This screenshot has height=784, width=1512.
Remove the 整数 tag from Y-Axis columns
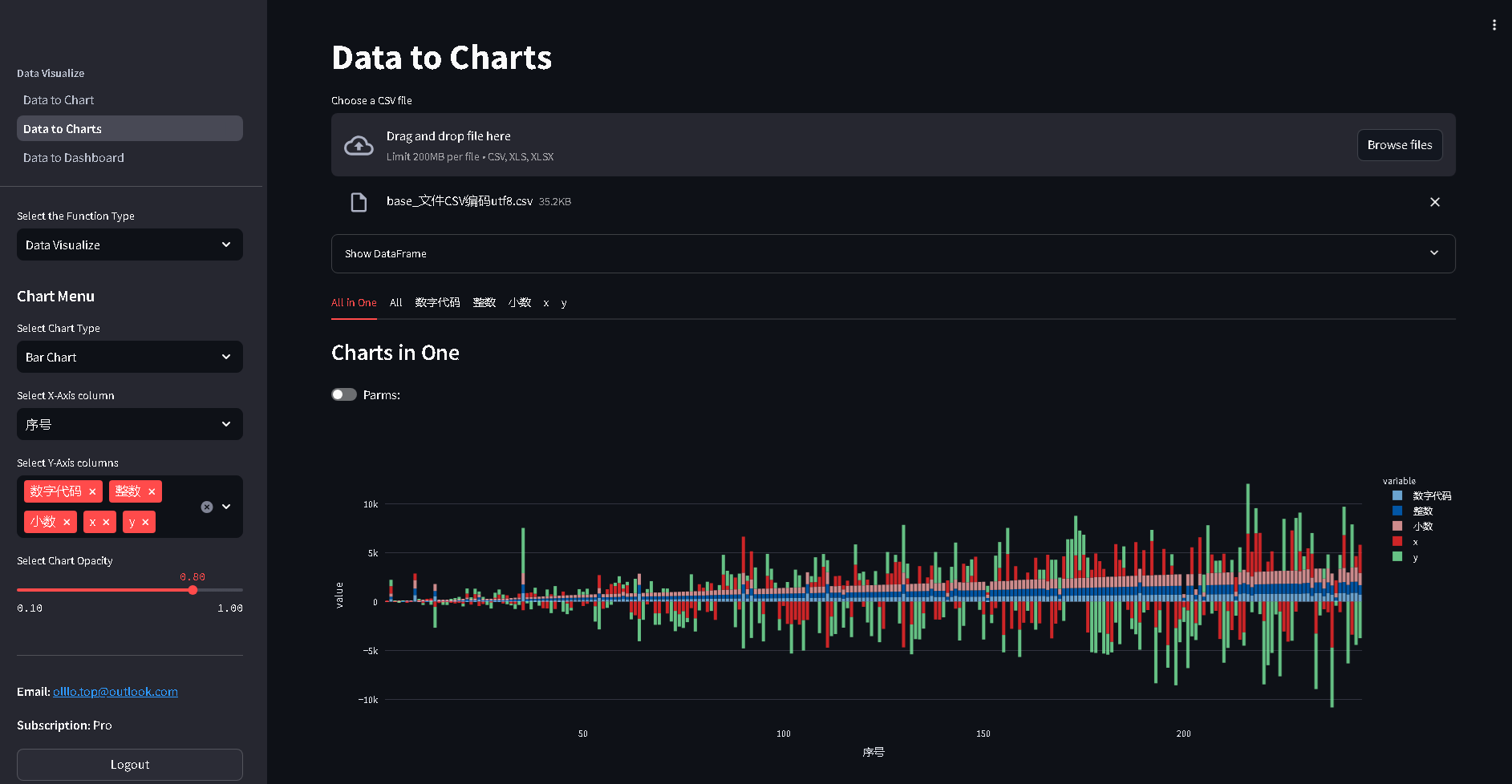point(152,491)
